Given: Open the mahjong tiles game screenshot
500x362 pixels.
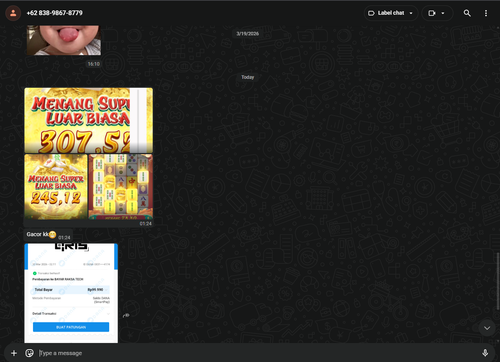Looking at the screenshot, I should (121, 187).
